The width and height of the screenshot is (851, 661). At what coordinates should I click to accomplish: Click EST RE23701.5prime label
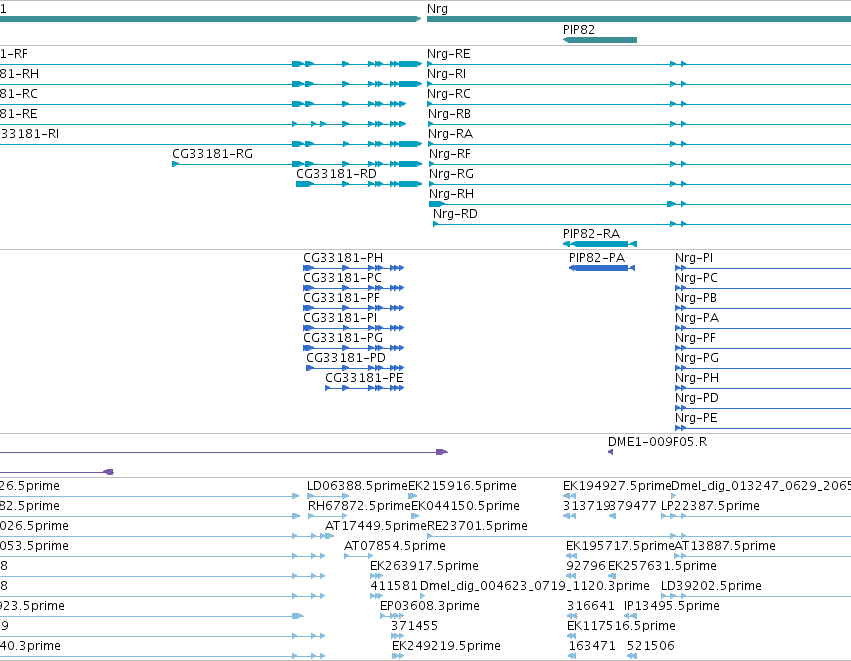[477, 526]
